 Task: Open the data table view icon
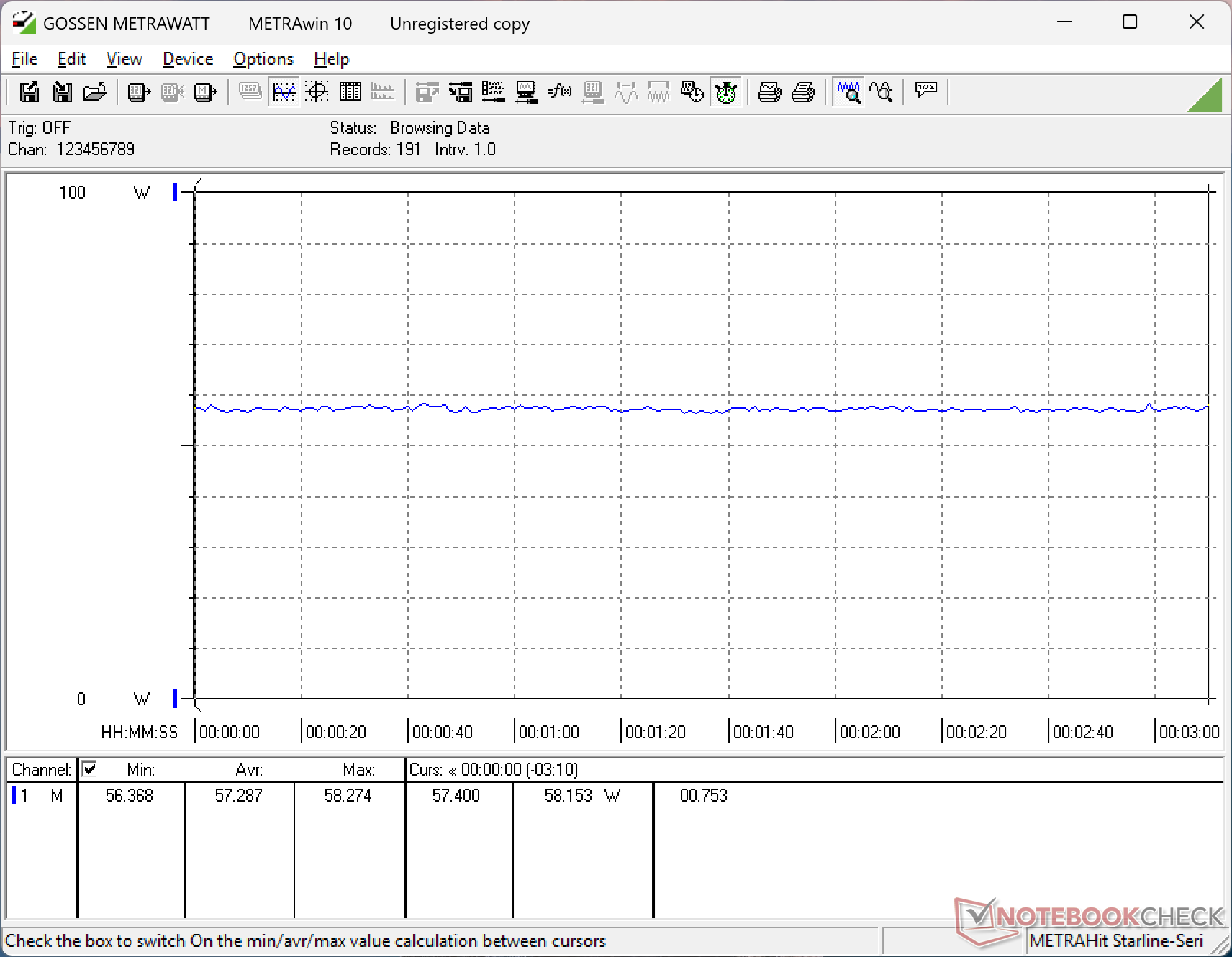pyautogui.click(x=350, y=92)
